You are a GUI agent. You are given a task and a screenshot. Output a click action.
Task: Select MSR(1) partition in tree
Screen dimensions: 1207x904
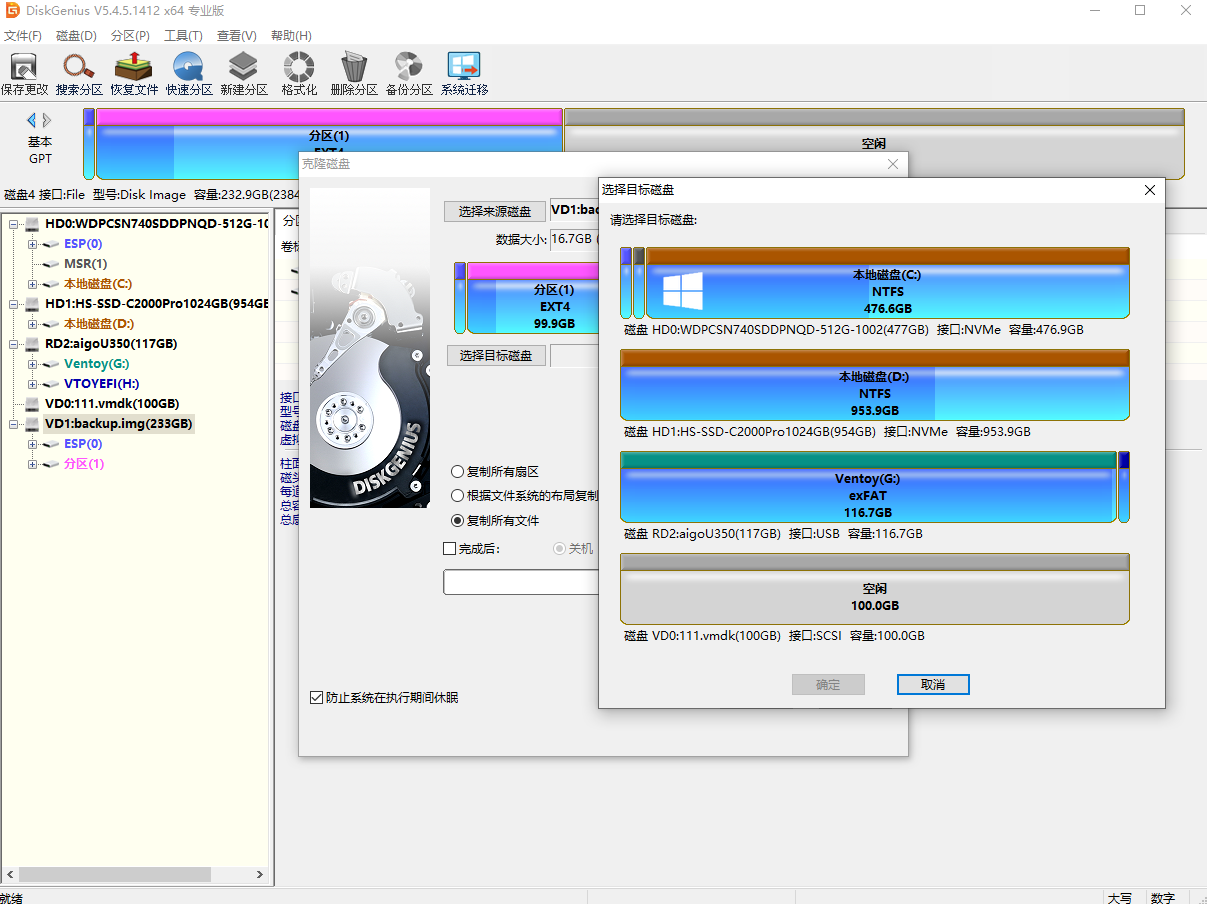pos(85,264)
